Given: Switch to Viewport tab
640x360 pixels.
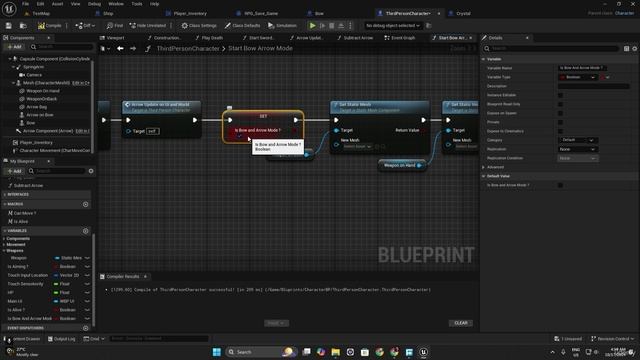Looking at the screenshot, I should (x=112, y=38).
